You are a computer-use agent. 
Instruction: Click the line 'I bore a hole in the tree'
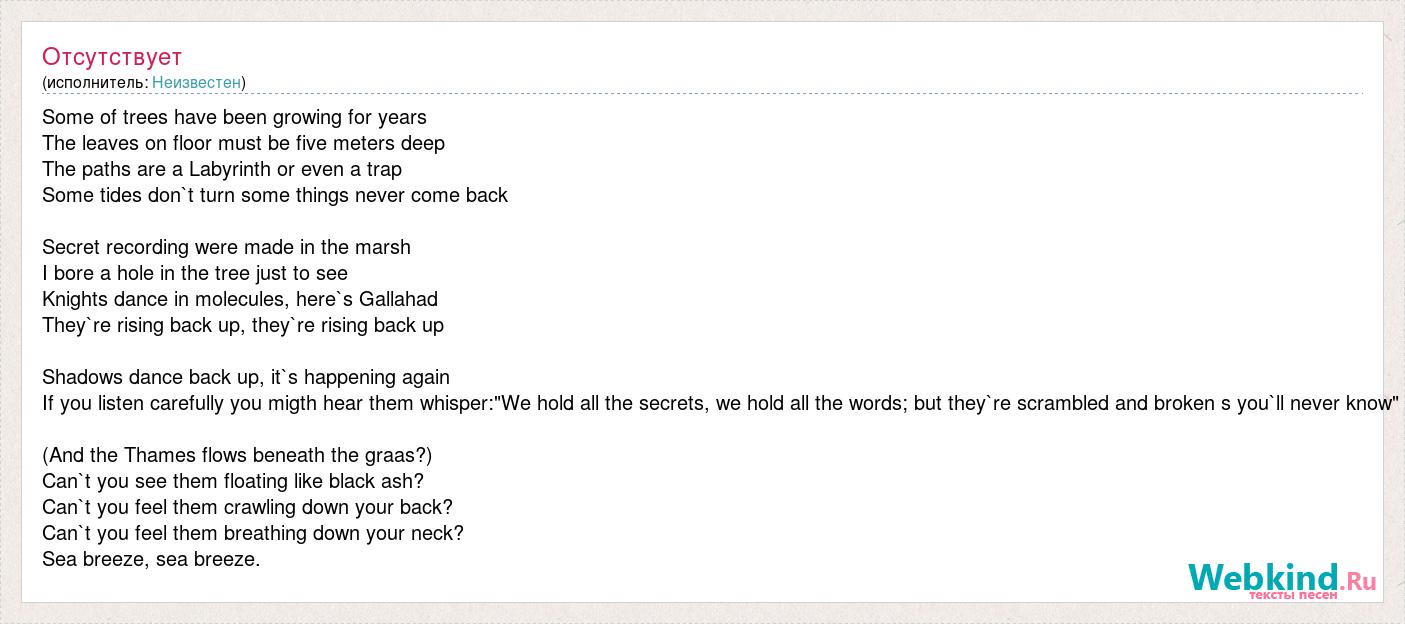coord(195,273)
